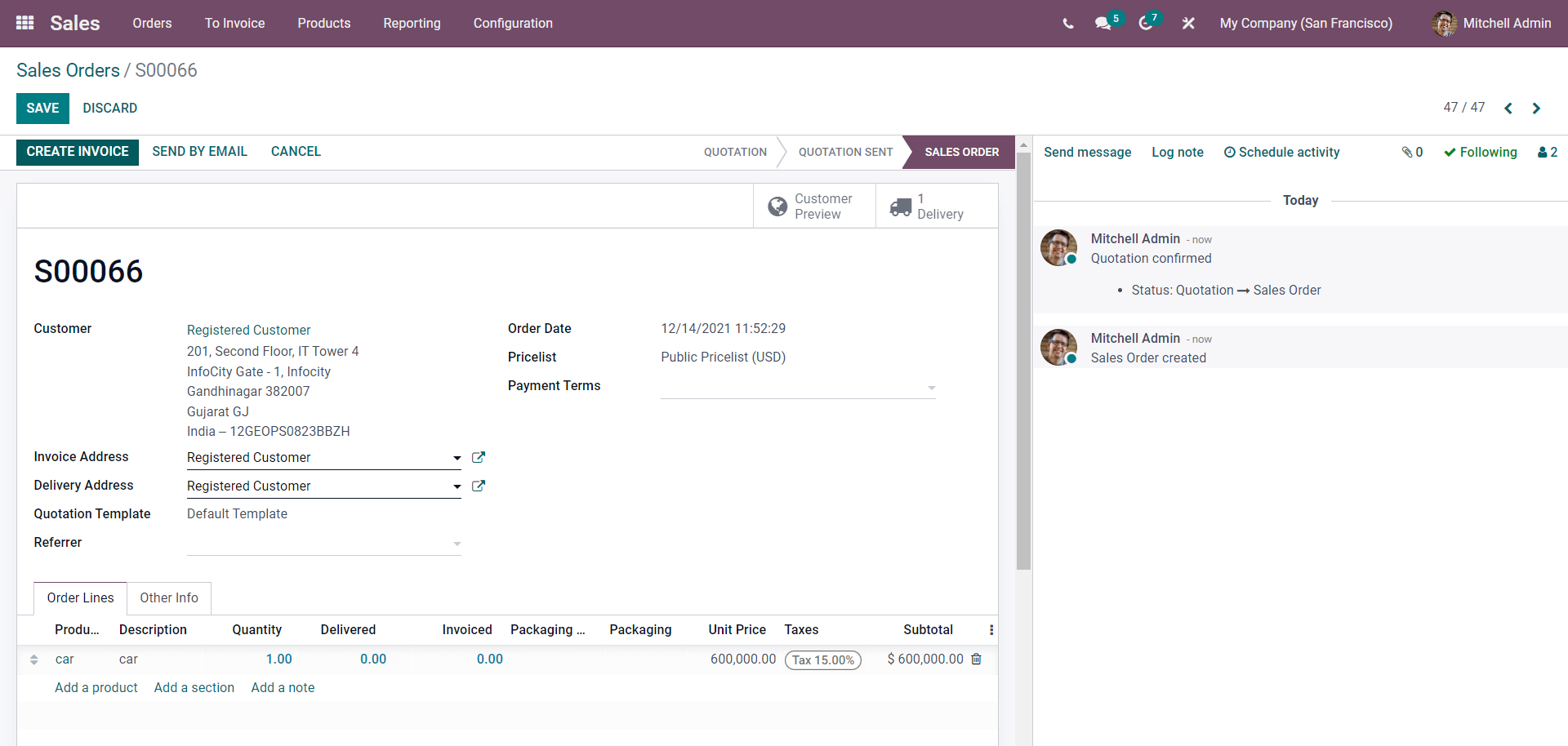Click the Delivery truck icon
The width and height of the screenshot is (1568, 746).
(x=900, y=206)
